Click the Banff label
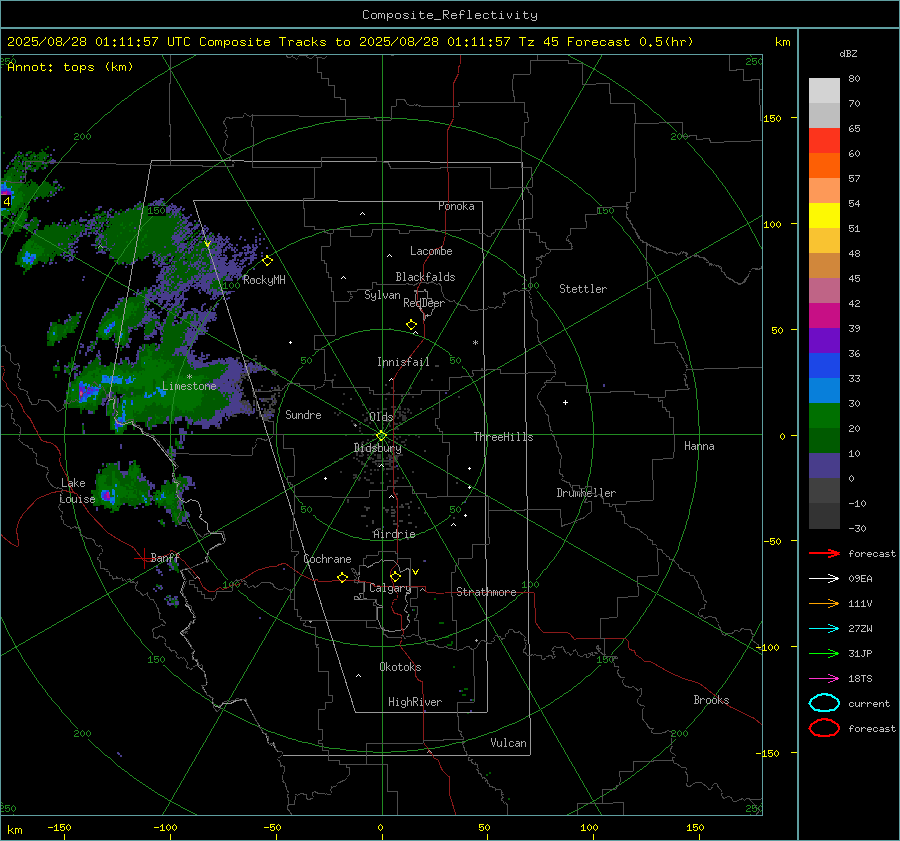Image resolution: width=900 pixels, height=841 pixels. [165, 557]
